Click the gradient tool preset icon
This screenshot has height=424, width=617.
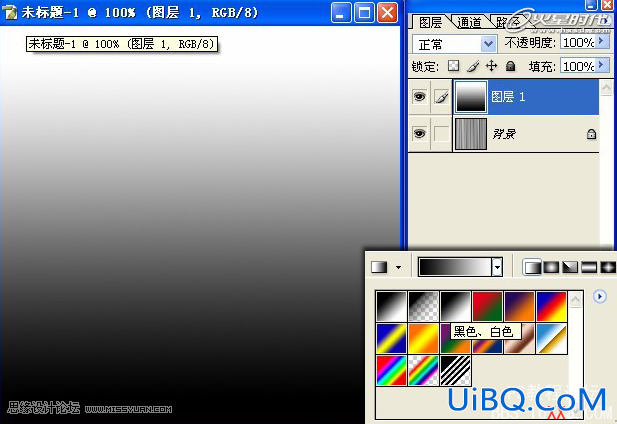coord(379,267)
